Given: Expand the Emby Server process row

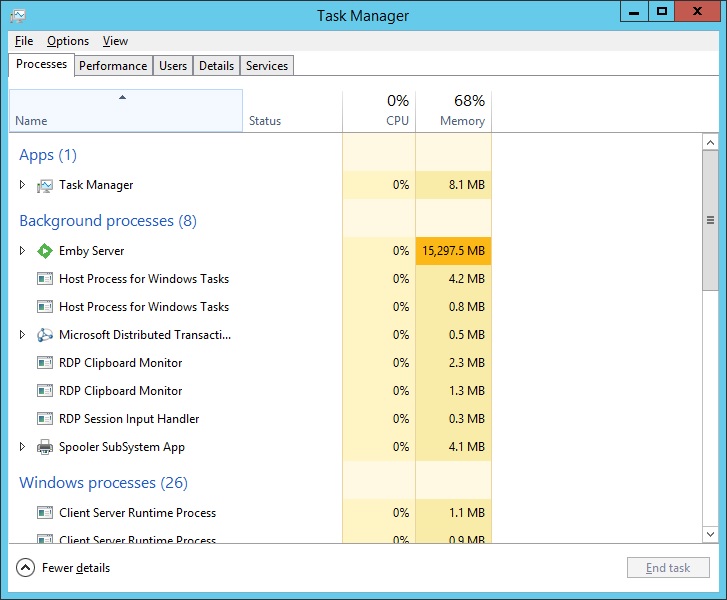Looking at the screenshot, I should (23, 251).
